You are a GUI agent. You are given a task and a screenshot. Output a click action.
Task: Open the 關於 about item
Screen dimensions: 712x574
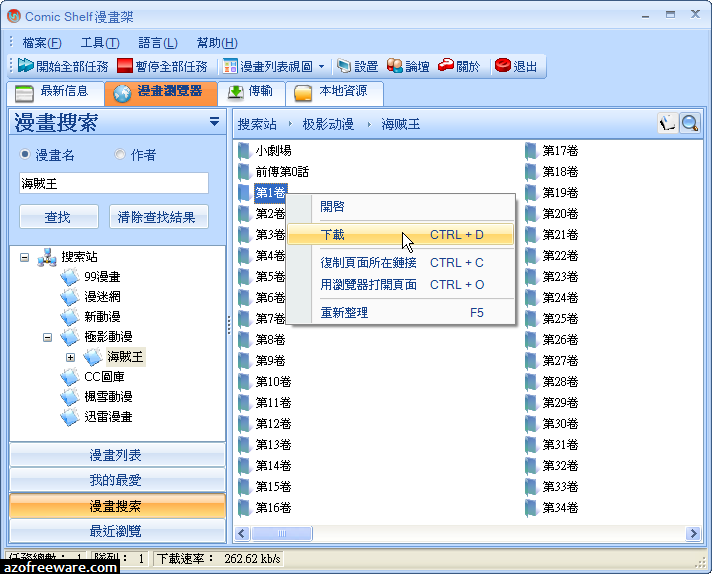pos(459,66)
